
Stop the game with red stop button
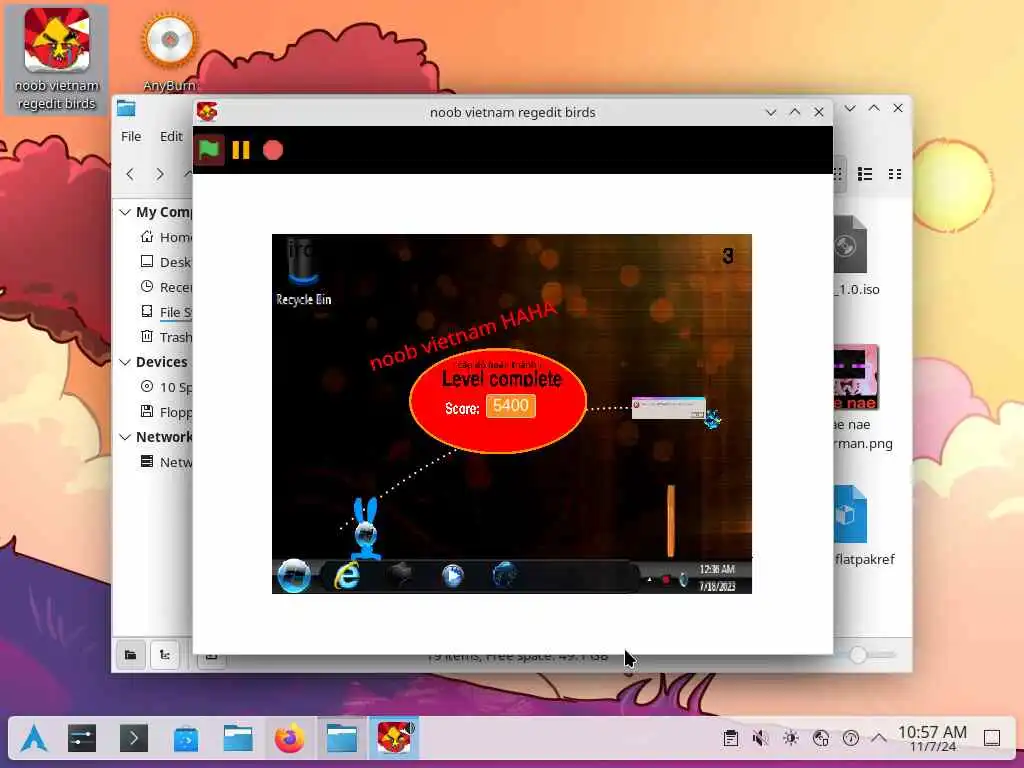tap(273, 150)
